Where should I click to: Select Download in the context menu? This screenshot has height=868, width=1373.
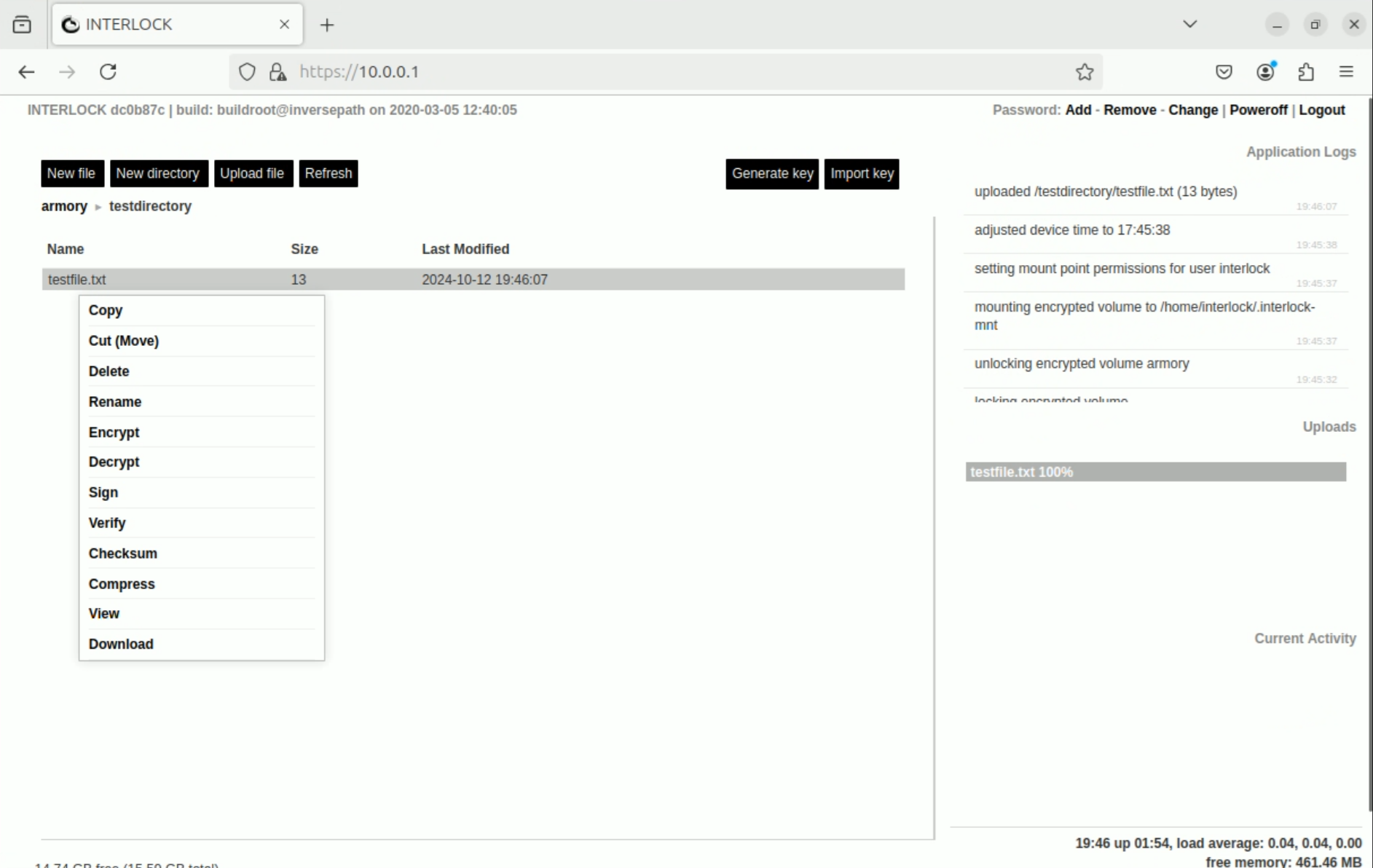(121, 644)
